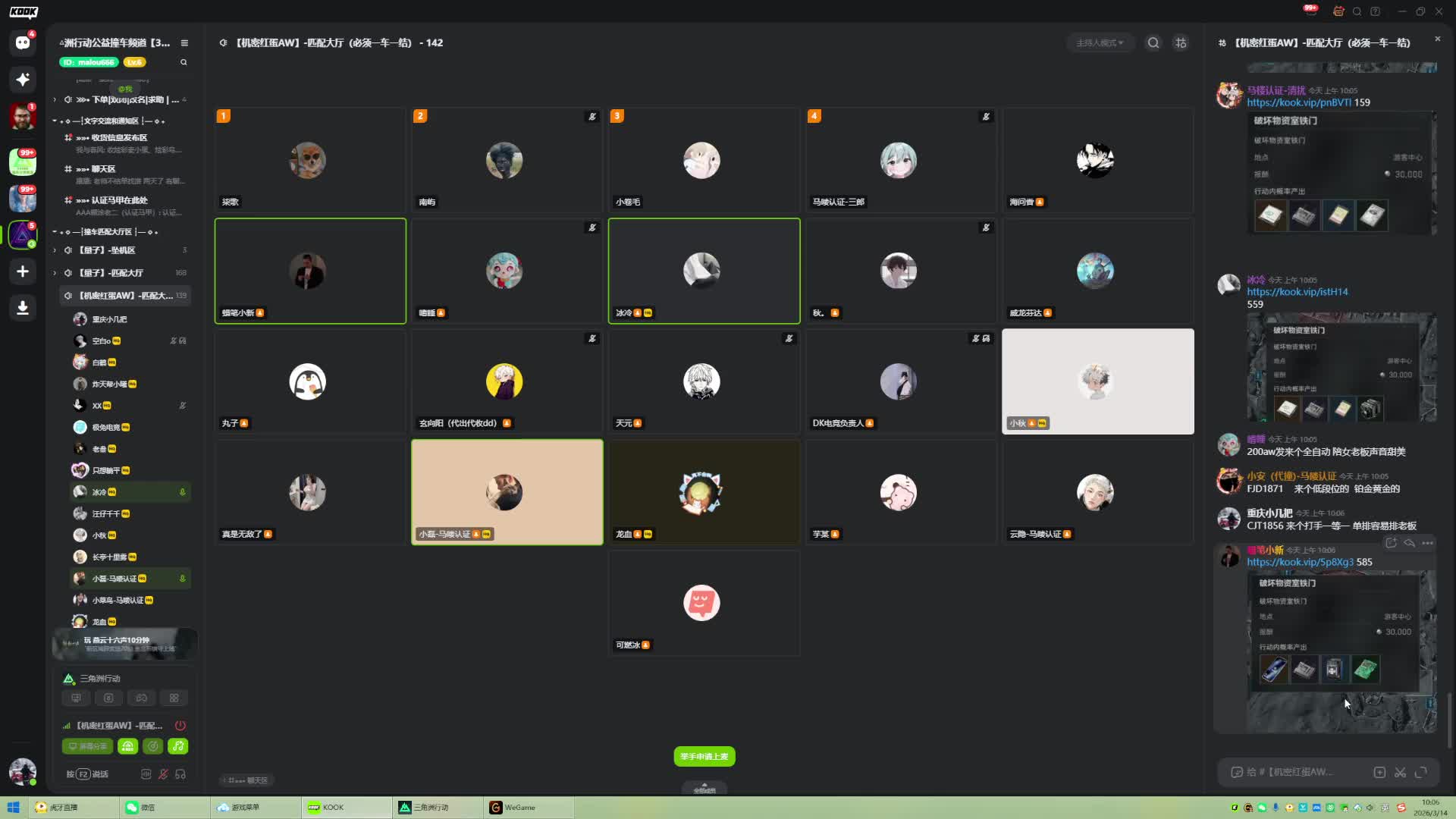Disconnect from voice channel with red power icon

tap(180, 726)
